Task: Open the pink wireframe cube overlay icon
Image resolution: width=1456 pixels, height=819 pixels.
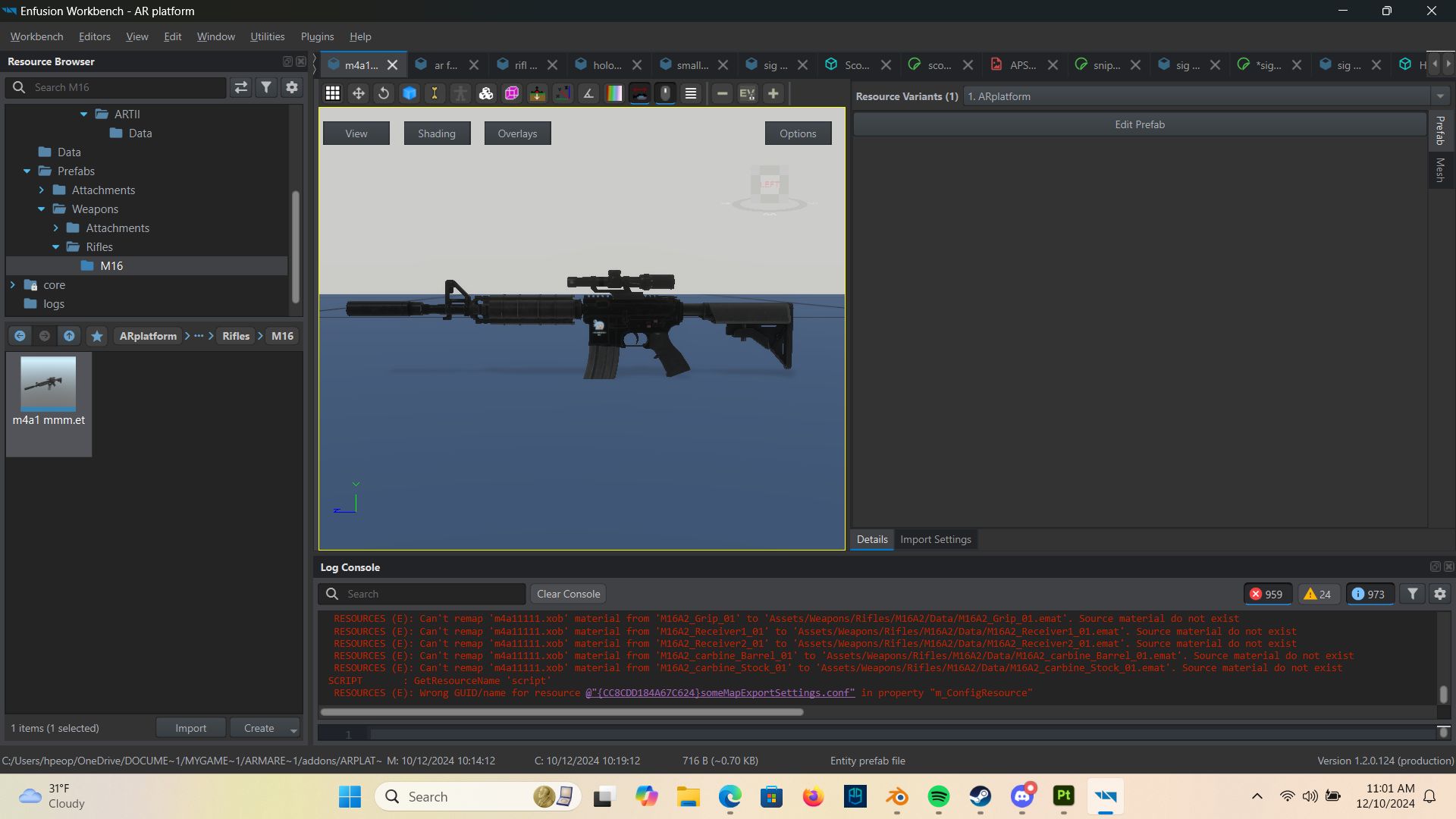Action: [511, 93]
